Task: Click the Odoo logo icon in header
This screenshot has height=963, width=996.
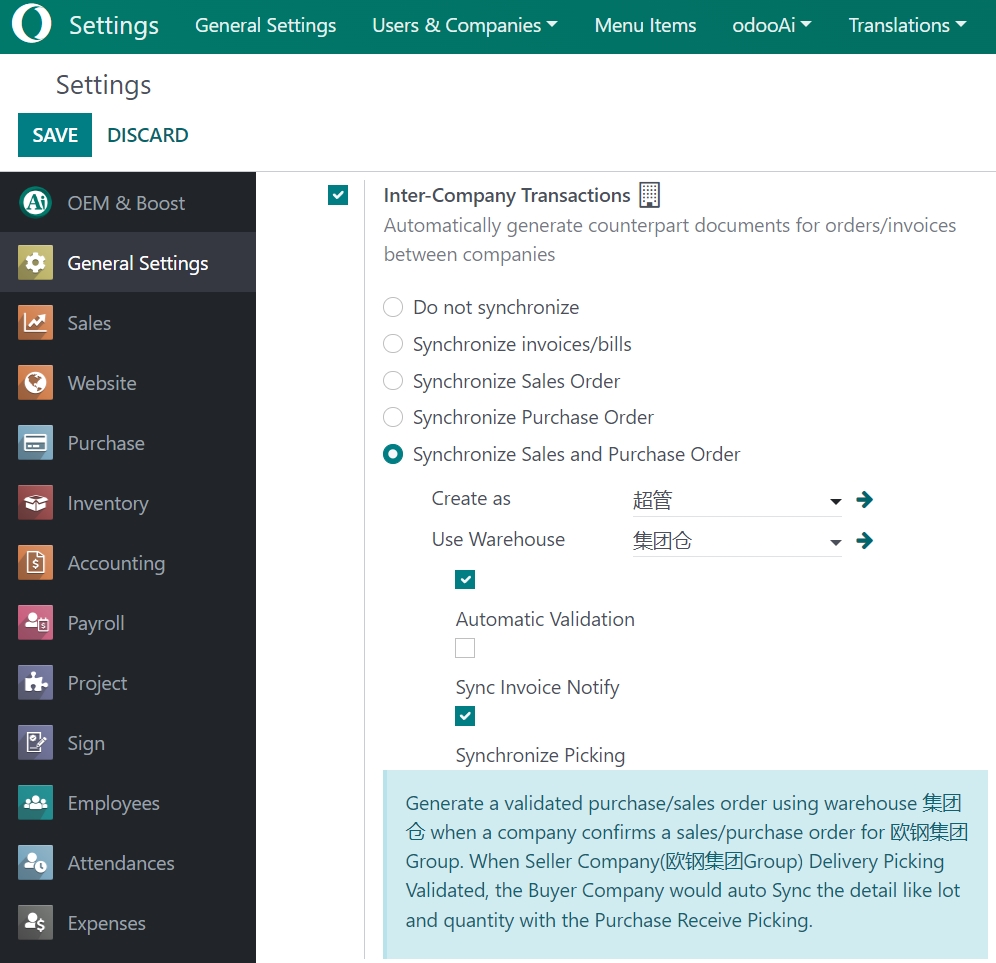Action: pos(34,26)
